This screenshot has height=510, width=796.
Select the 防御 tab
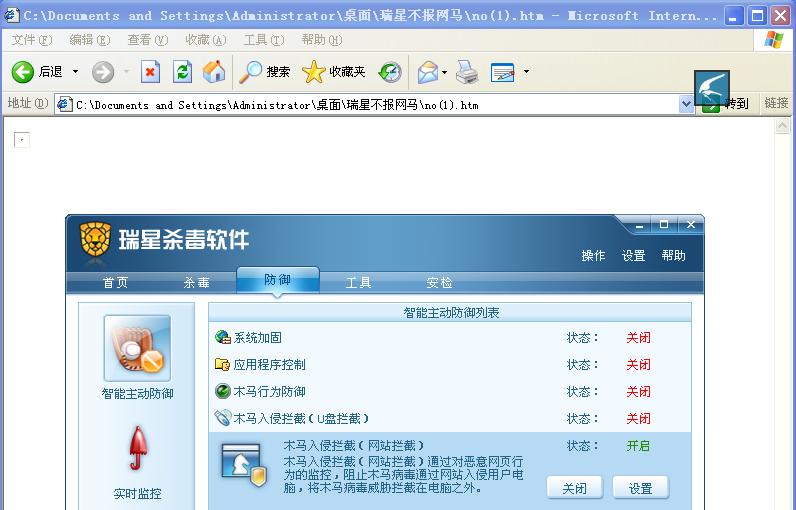point(278,280)
